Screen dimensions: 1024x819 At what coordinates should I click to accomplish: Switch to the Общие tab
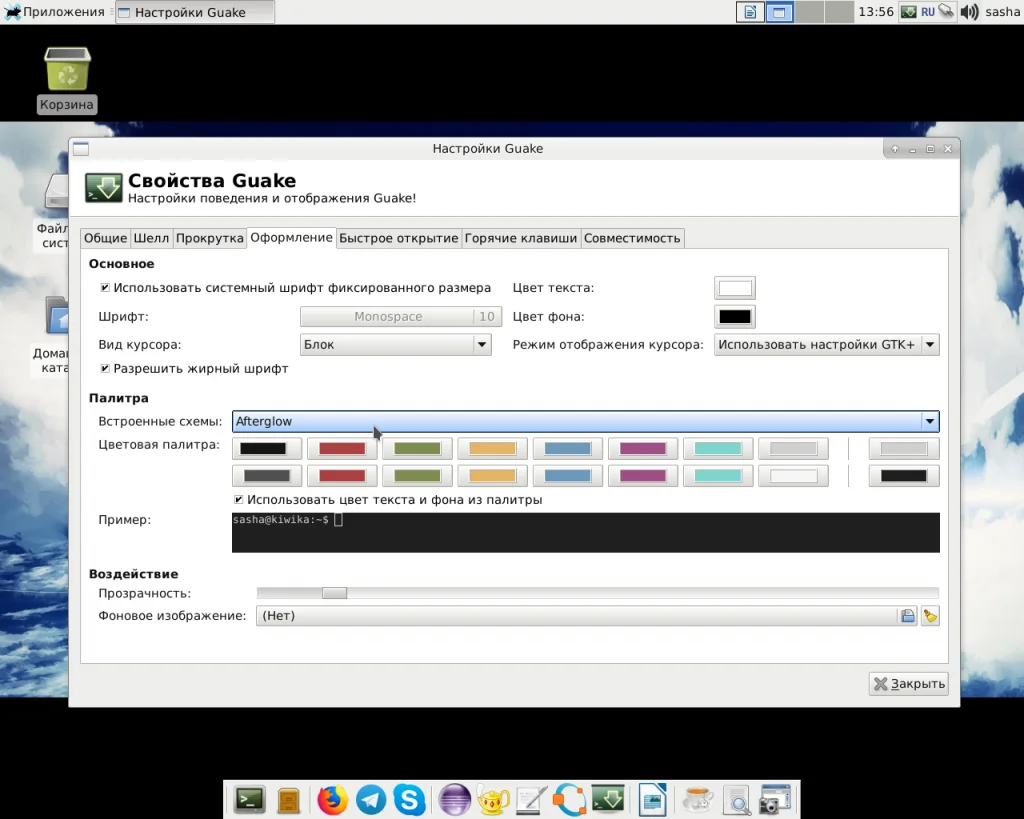point(105,238)
